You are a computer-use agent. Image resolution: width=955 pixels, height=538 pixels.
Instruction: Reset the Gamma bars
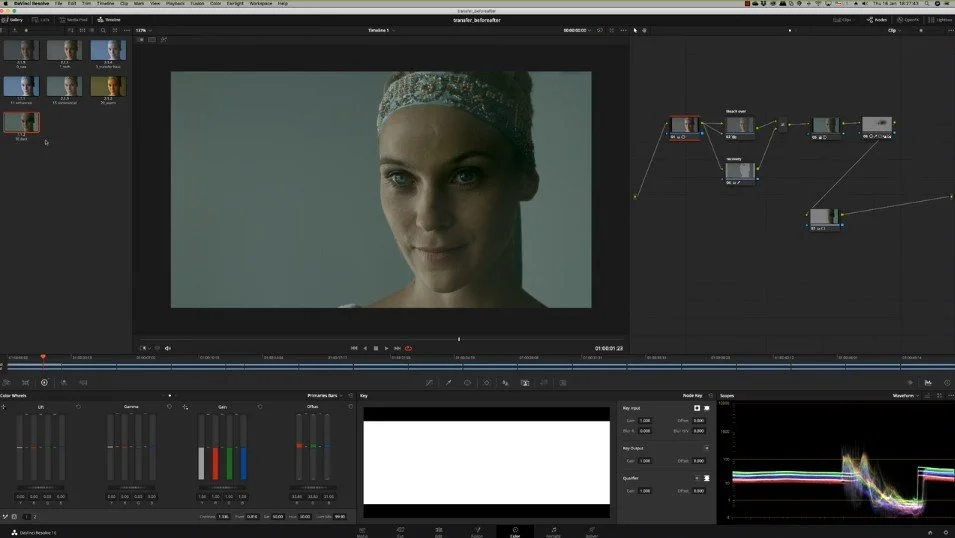(x=169, y=406)
